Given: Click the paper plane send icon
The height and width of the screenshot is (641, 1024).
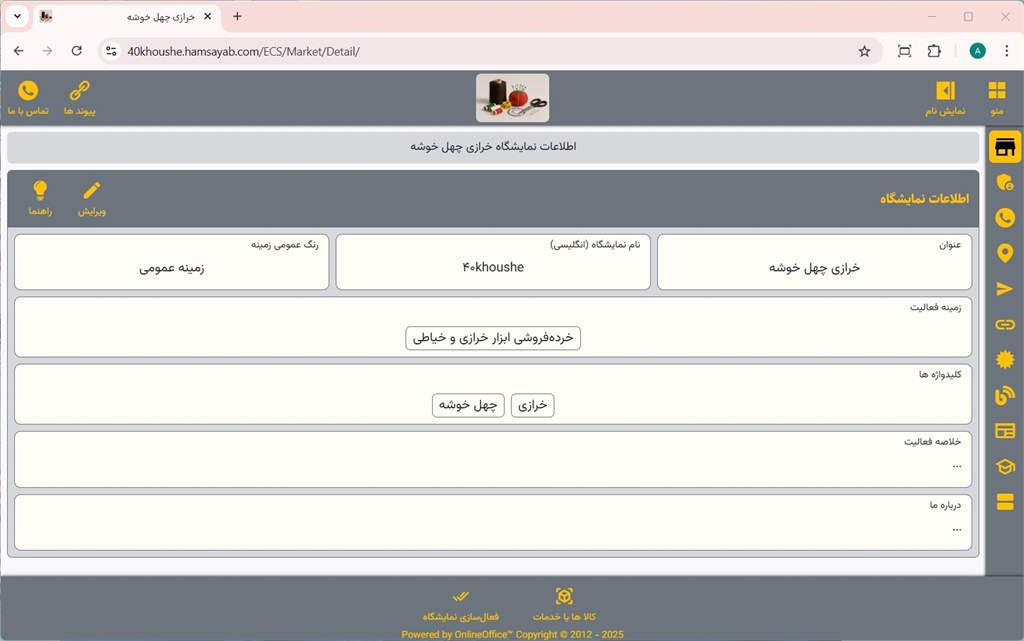Looking at the screenshot, I should point(1005,289).
